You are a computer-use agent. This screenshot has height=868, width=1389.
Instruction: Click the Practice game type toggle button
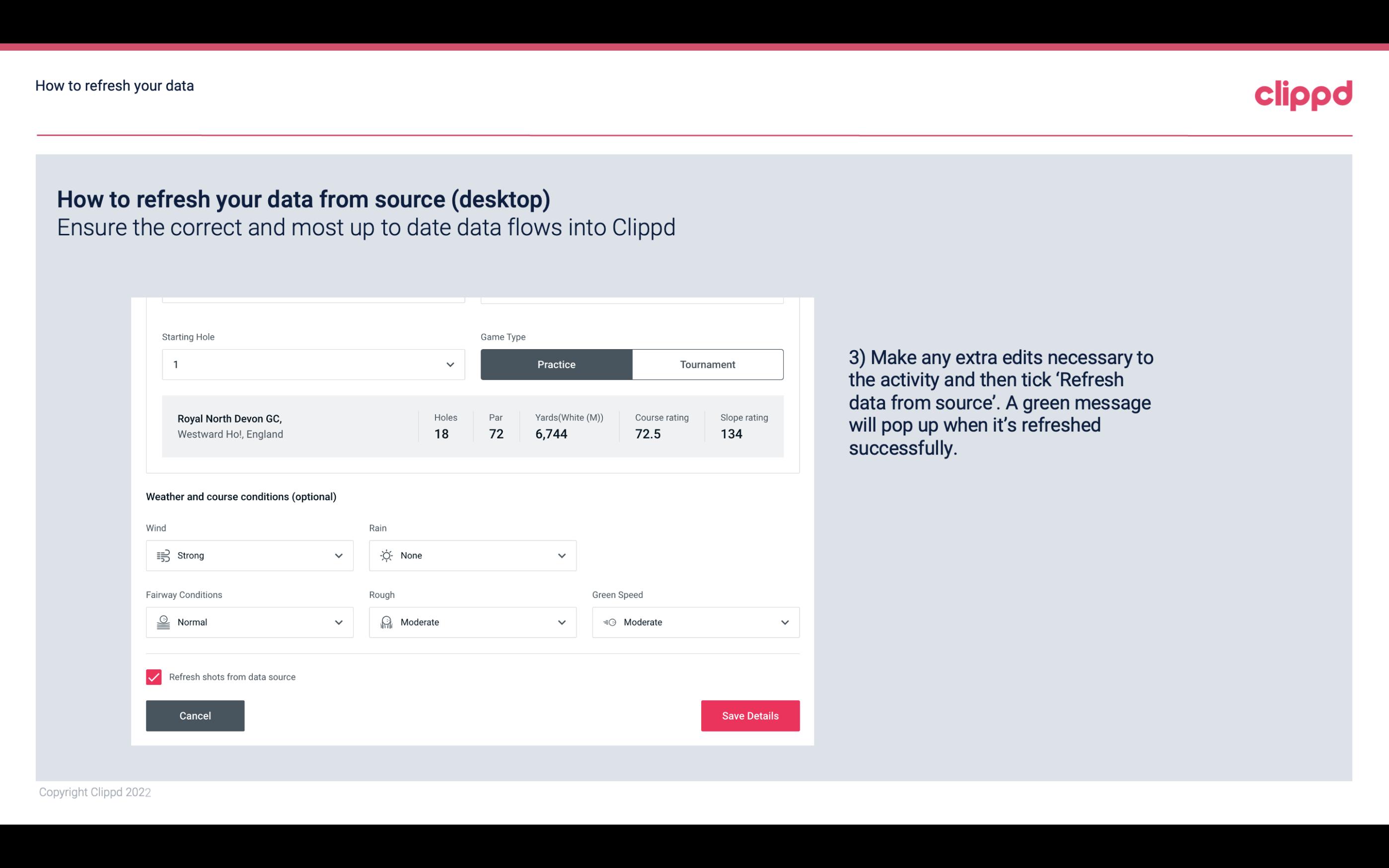556,364
